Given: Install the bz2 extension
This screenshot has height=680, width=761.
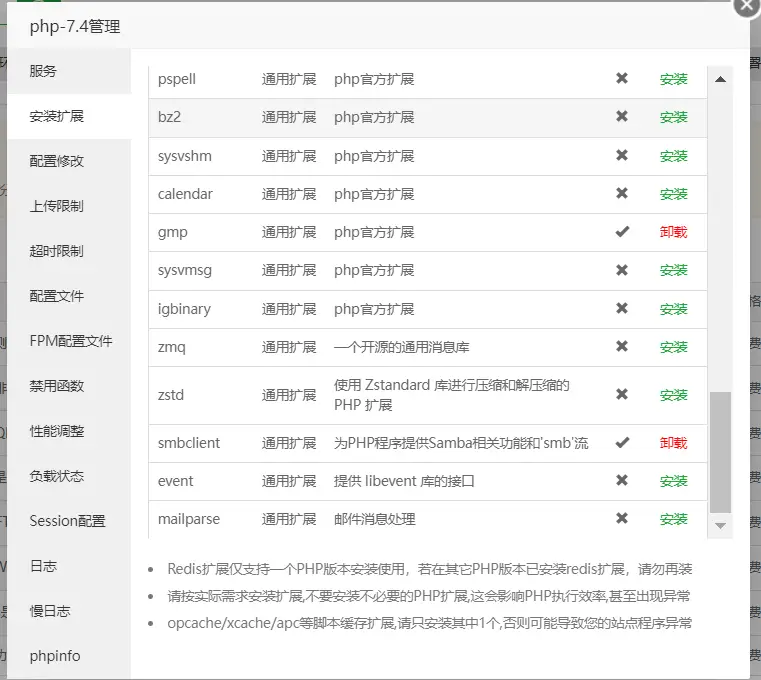Looking at the screenshot, I should point(673,117).
